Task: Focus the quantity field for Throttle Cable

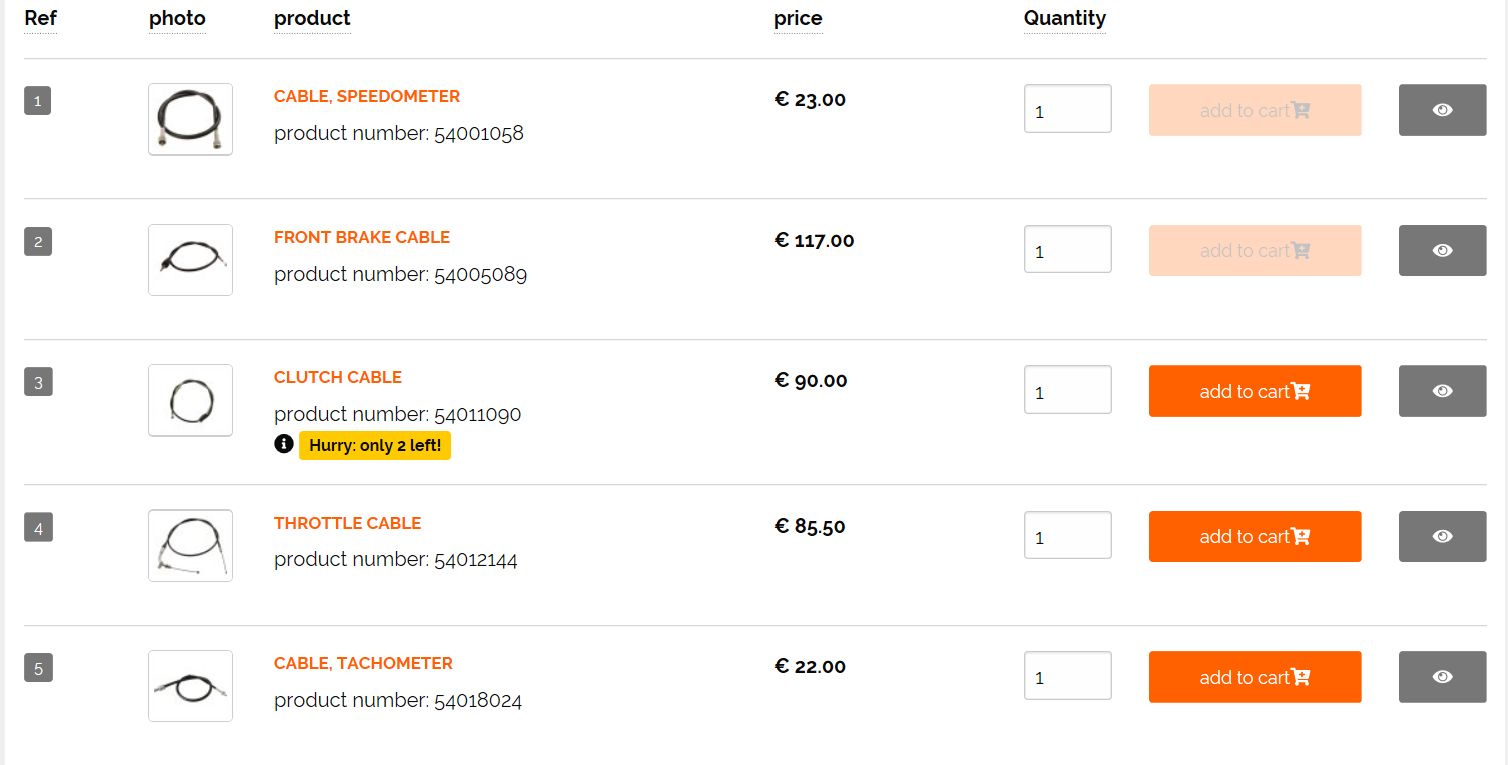Action: pyautogui.click(x=1067, y=535)
